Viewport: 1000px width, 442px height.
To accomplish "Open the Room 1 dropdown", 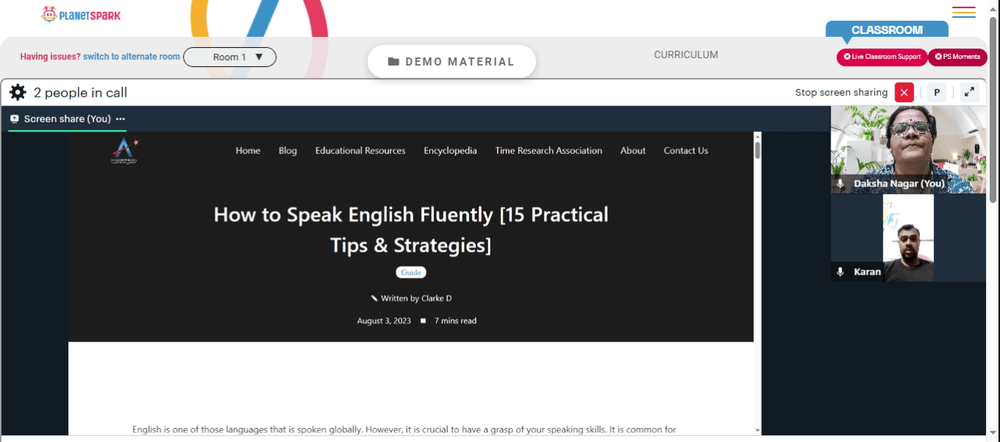I will tap(230, 57).
